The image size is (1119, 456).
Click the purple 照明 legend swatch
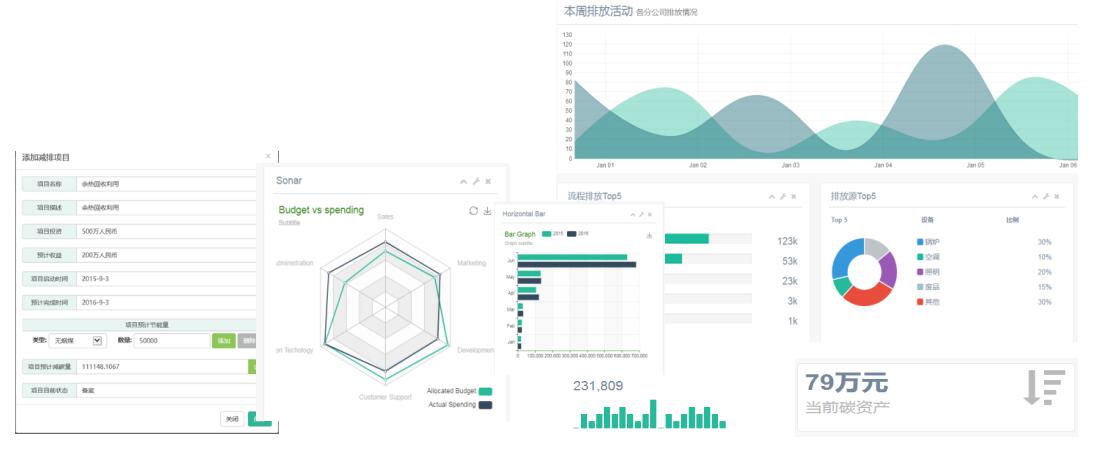[x=920, y=272]
